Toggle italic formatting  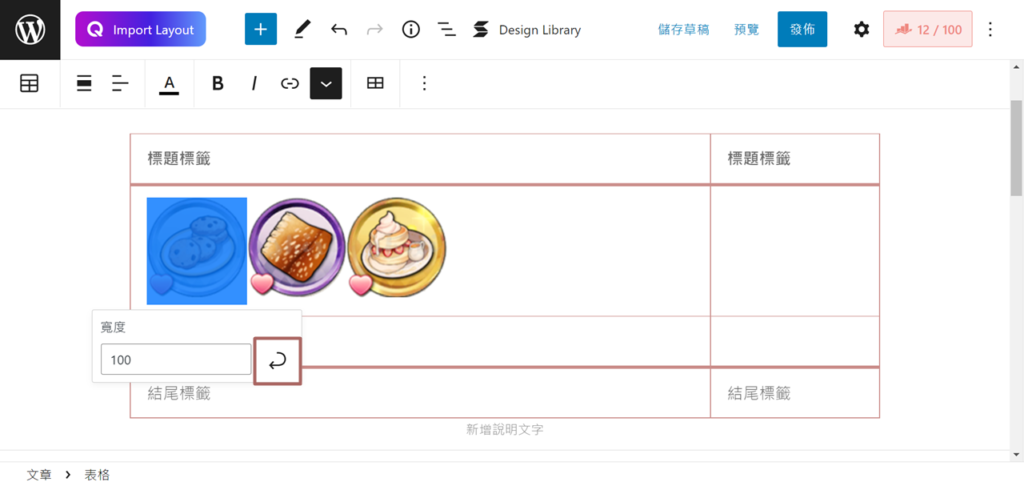(254, 83)
